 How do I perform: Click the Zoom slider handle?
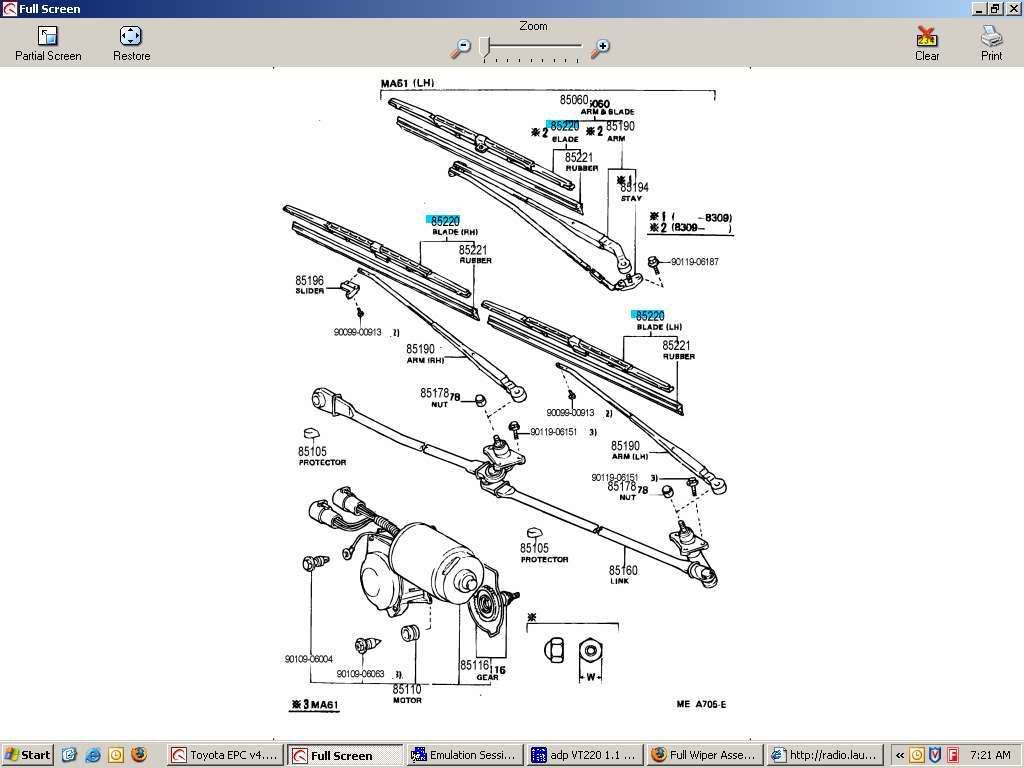point(485,46)
